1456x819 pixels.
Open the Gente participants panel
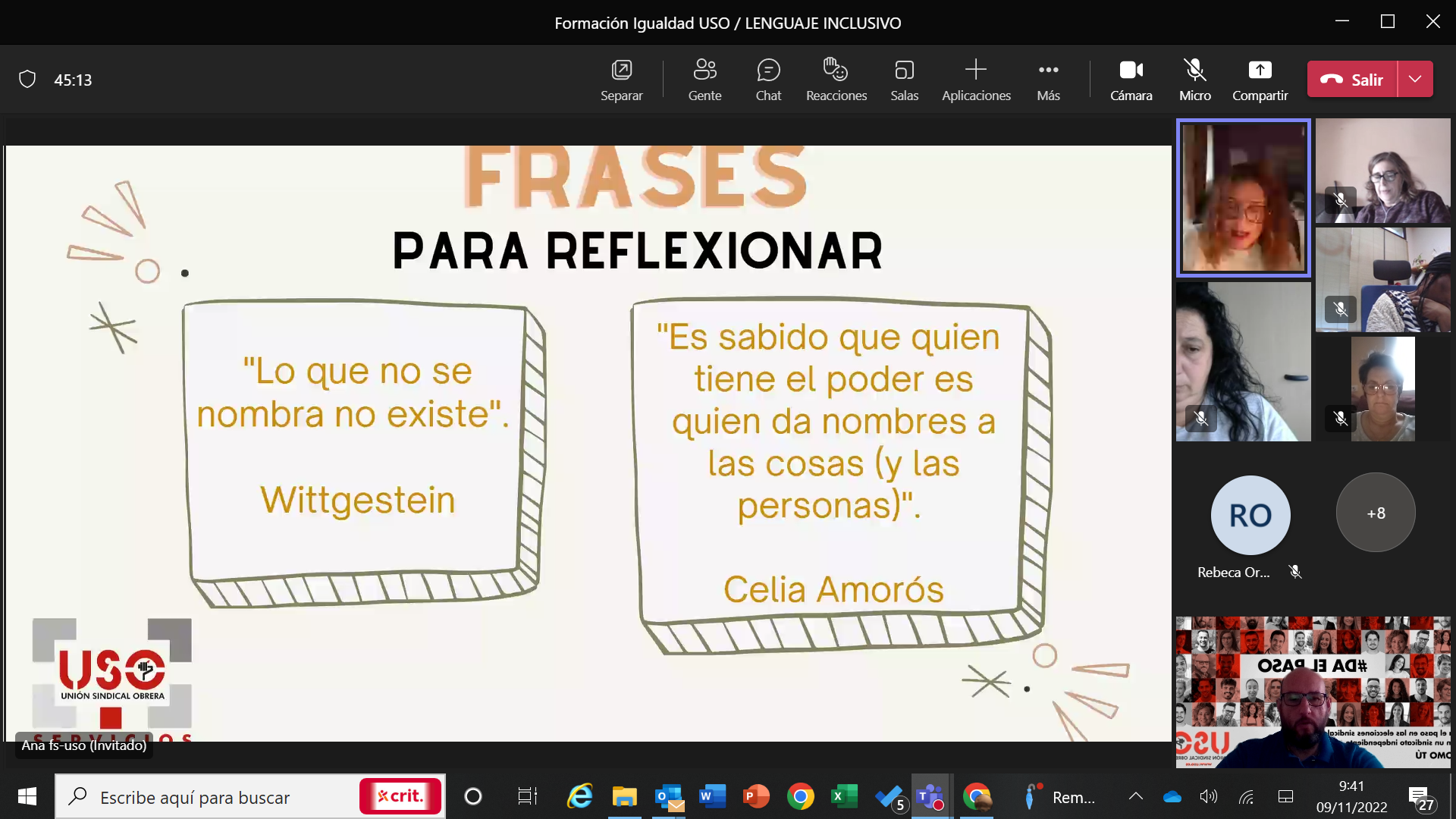704,79
